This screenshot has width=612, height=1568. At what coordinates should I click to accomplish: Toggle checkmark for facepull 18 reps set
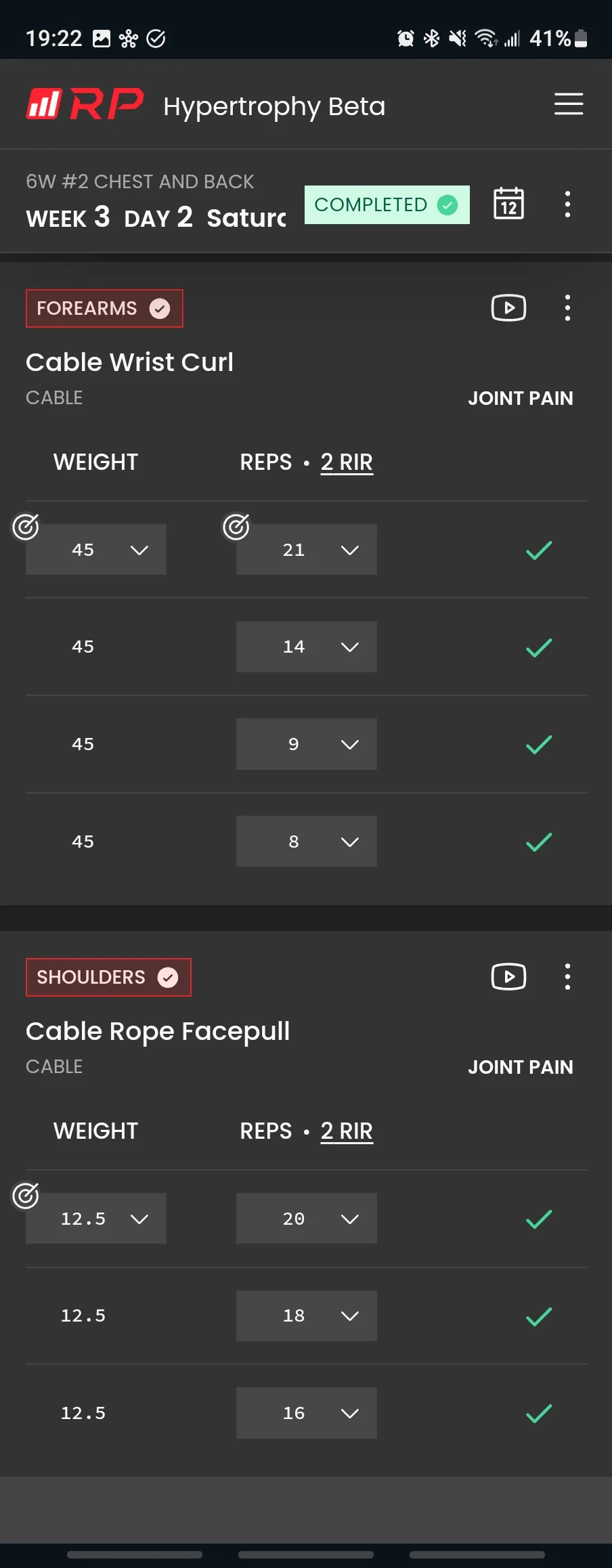point(539,1316)
